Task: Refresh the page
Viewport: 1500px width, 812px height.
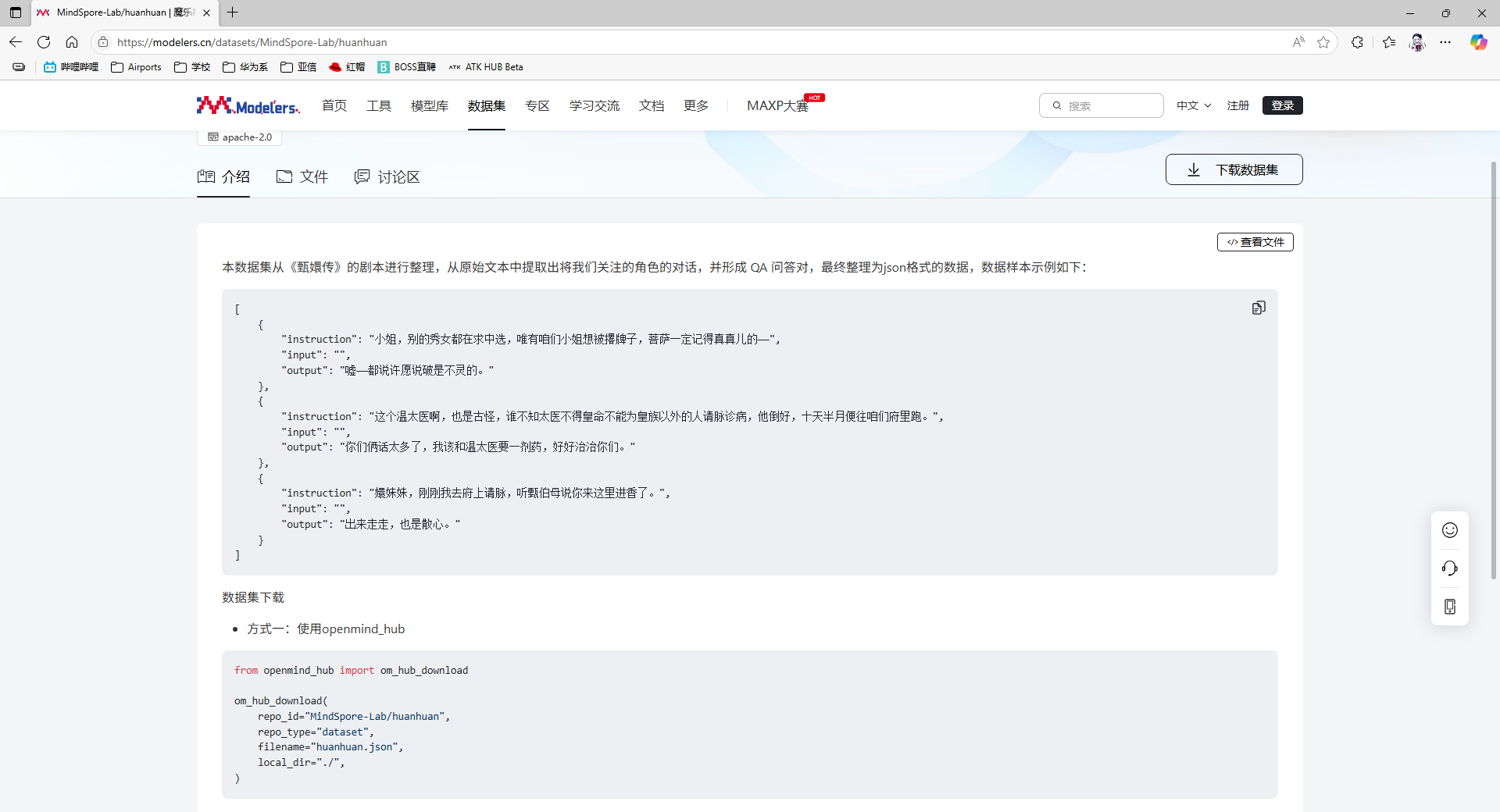Action: coord(44,42)
